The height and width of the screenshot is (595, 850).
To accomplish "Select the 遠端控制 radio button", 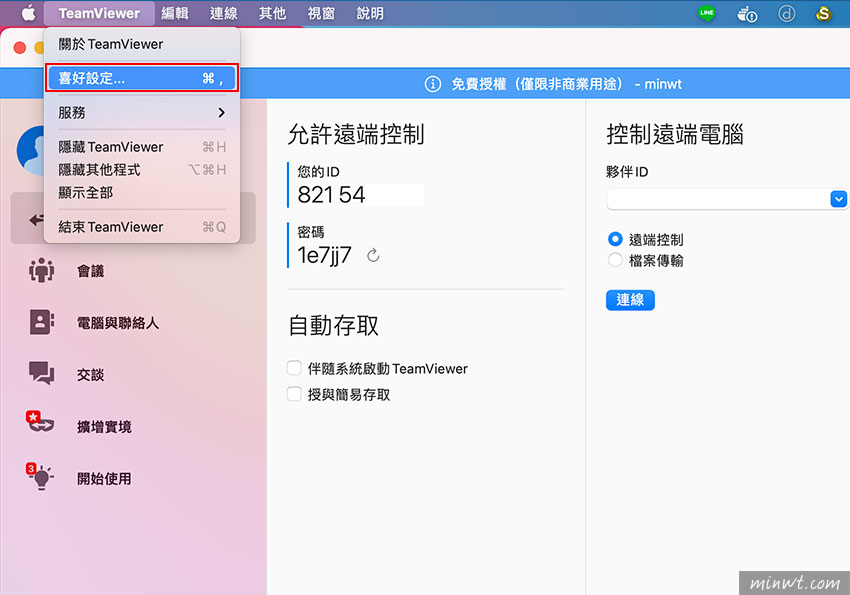I will (615, 239).
